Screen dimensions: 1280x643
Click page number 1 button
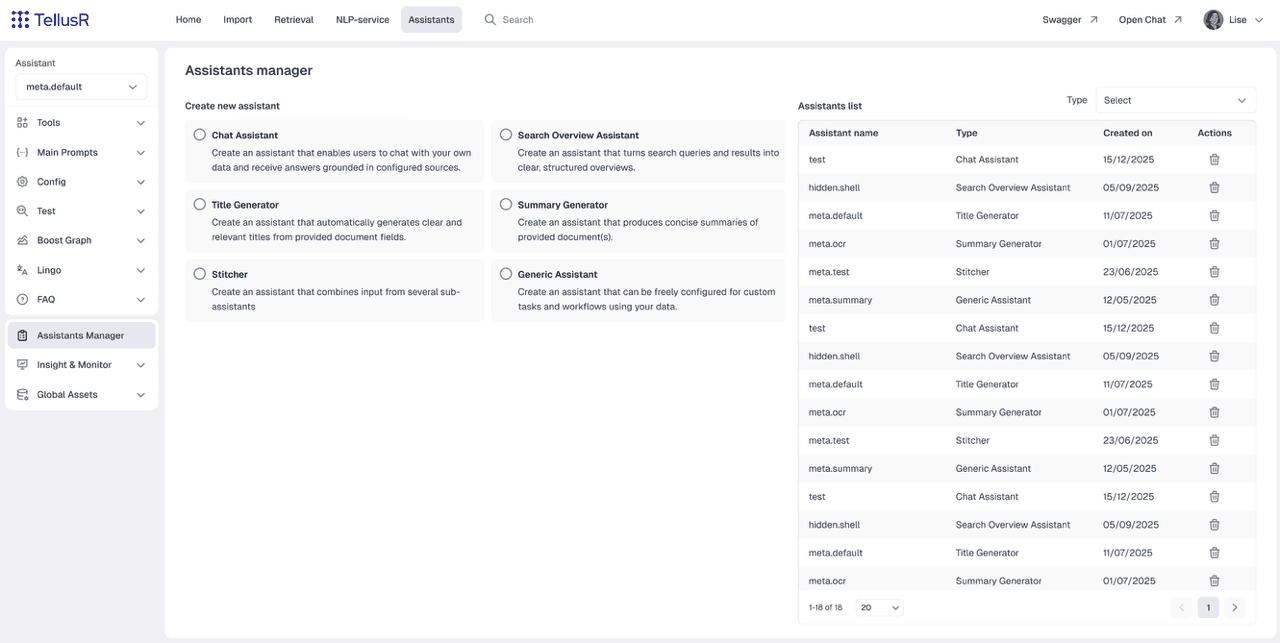tap(1208, 607)
